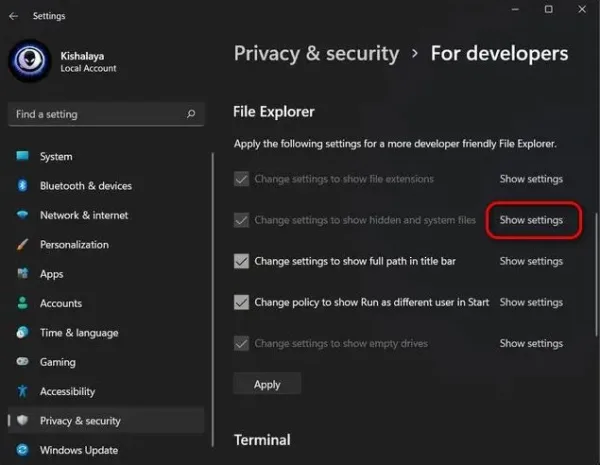Open System via its monitor icon
The width and height of the screenshot is (600, 465).
click(23, 156)
